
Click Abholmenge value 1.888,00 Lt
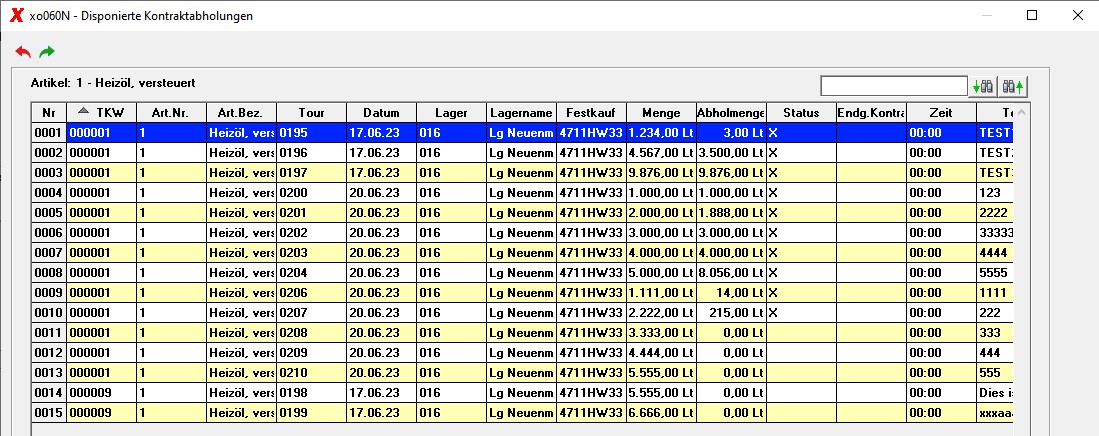point(731,212)
